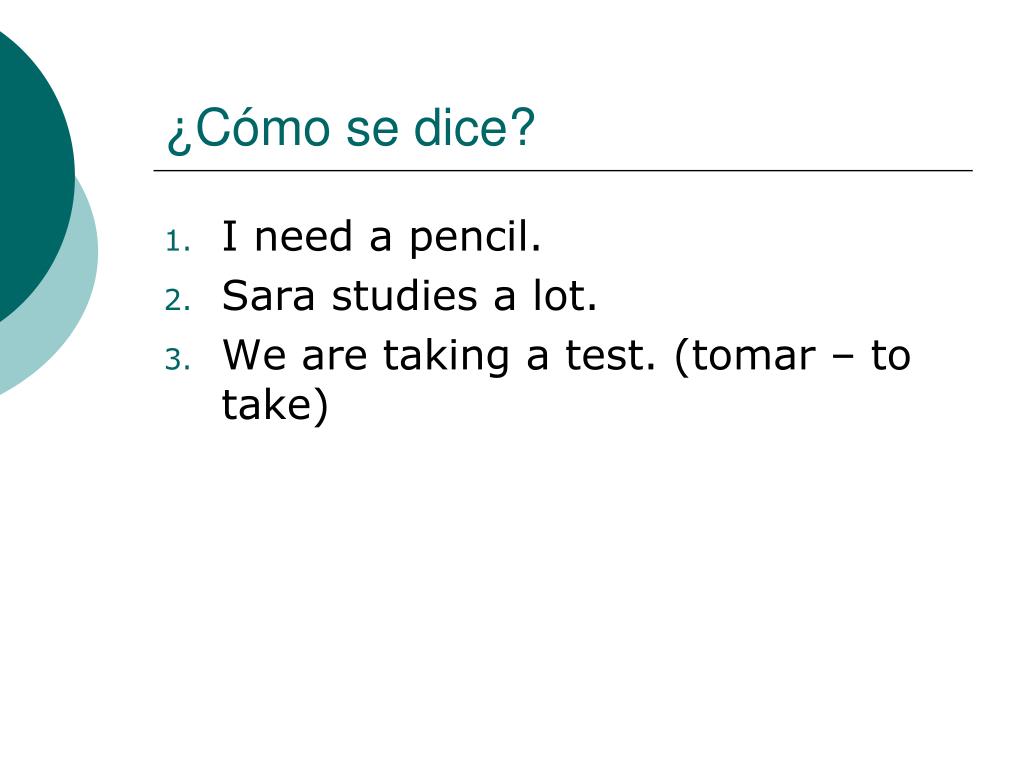Click the slide title '¿Cómo se dice?'
Viewport: 1024px width, 768px height.
(x=351, y=128)
